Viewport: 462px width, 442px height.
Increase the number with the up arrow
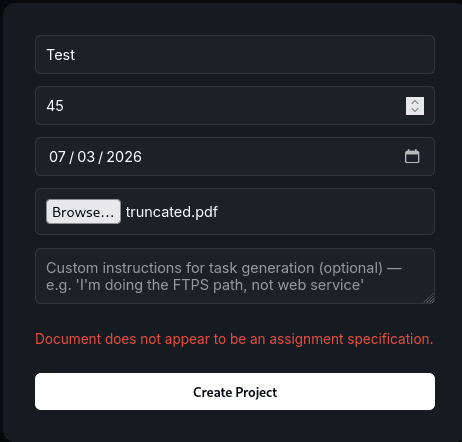[415, 102]
